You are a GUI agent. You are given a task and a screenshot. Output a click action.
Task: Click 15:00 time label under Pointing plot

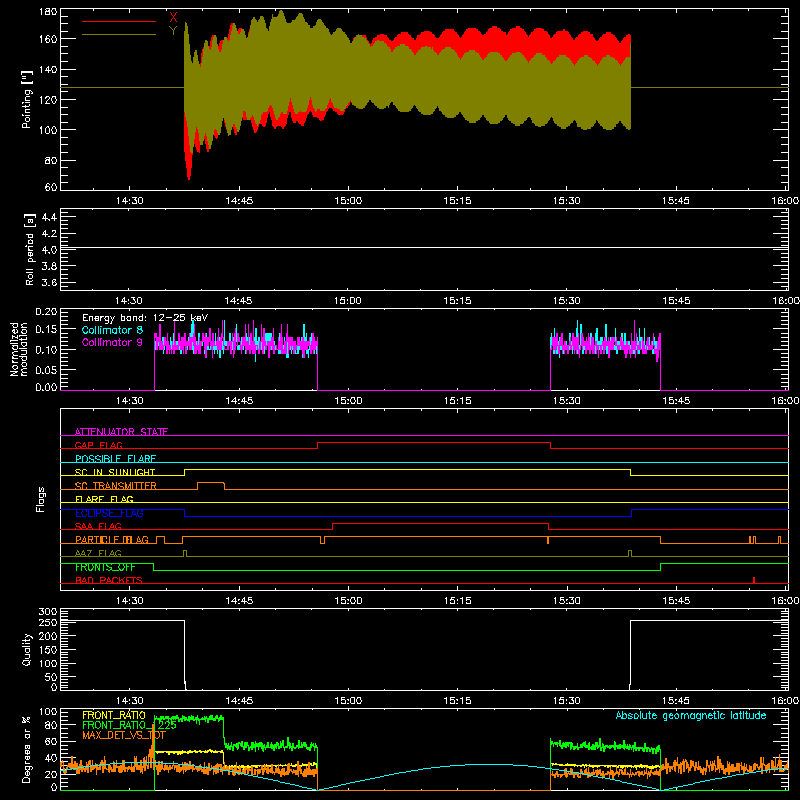(x=348, y=201)
